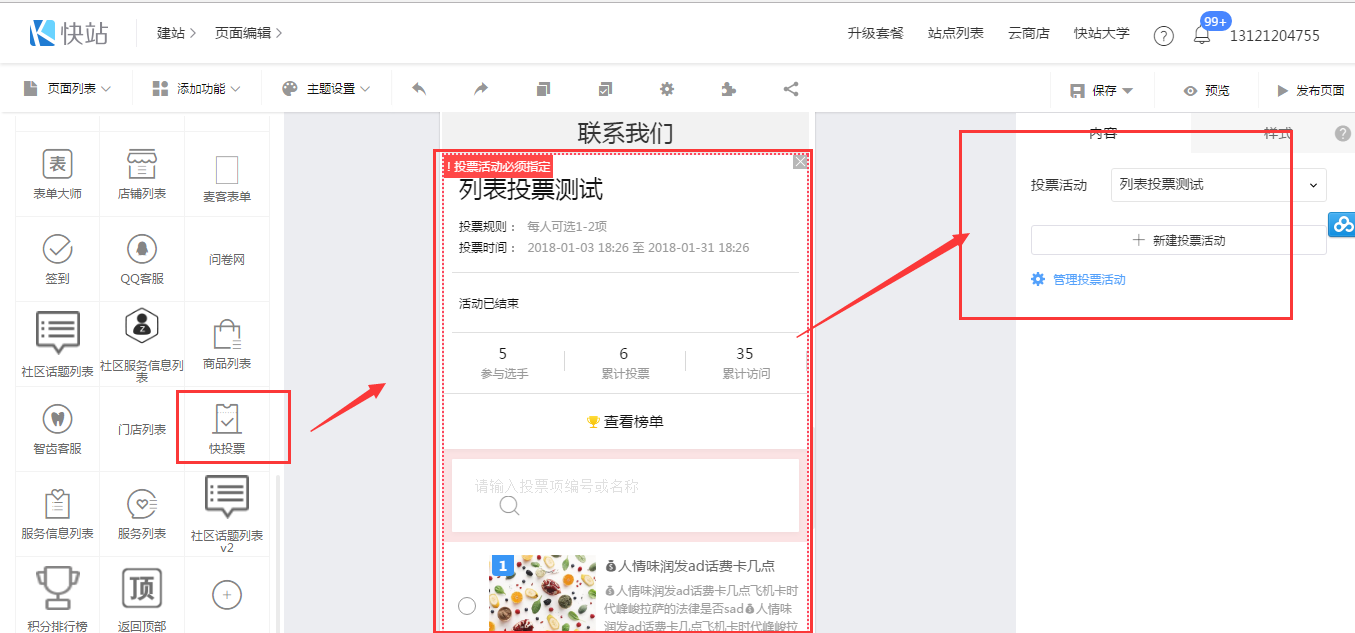Open the 主题设置 theme dropdown

[326, 89]
